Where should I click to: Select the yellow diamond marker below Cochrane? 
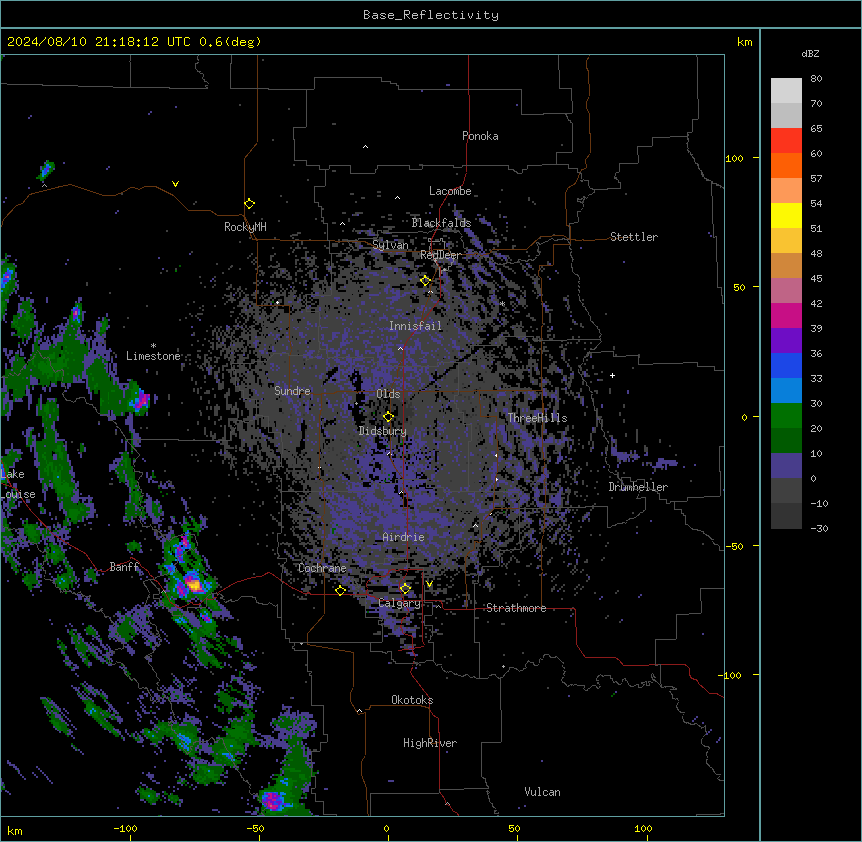coord(340,590)
